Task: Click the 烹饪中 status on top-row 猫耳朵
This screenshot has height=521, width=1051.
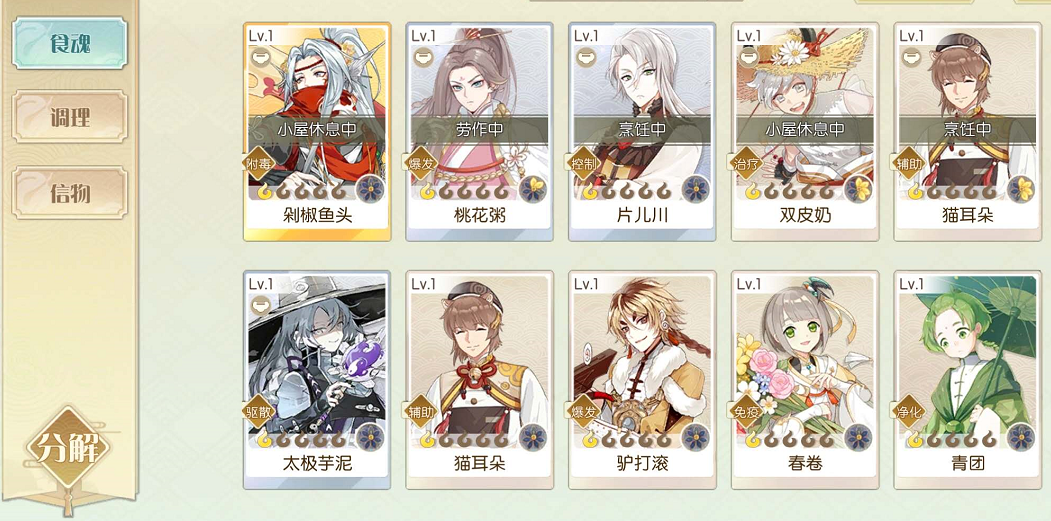Action: click(x=968, y=129)
